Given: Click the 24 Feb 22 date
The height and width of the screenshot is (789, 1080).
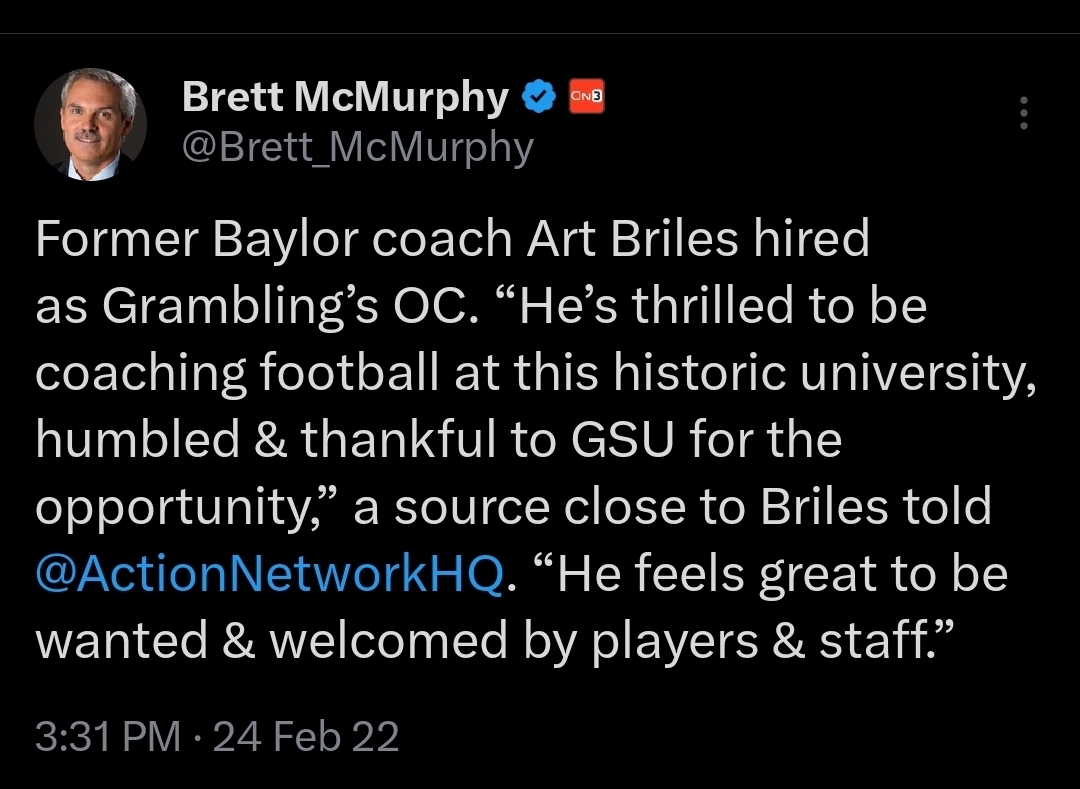Looking at the screenshot, I should point(306,737).
